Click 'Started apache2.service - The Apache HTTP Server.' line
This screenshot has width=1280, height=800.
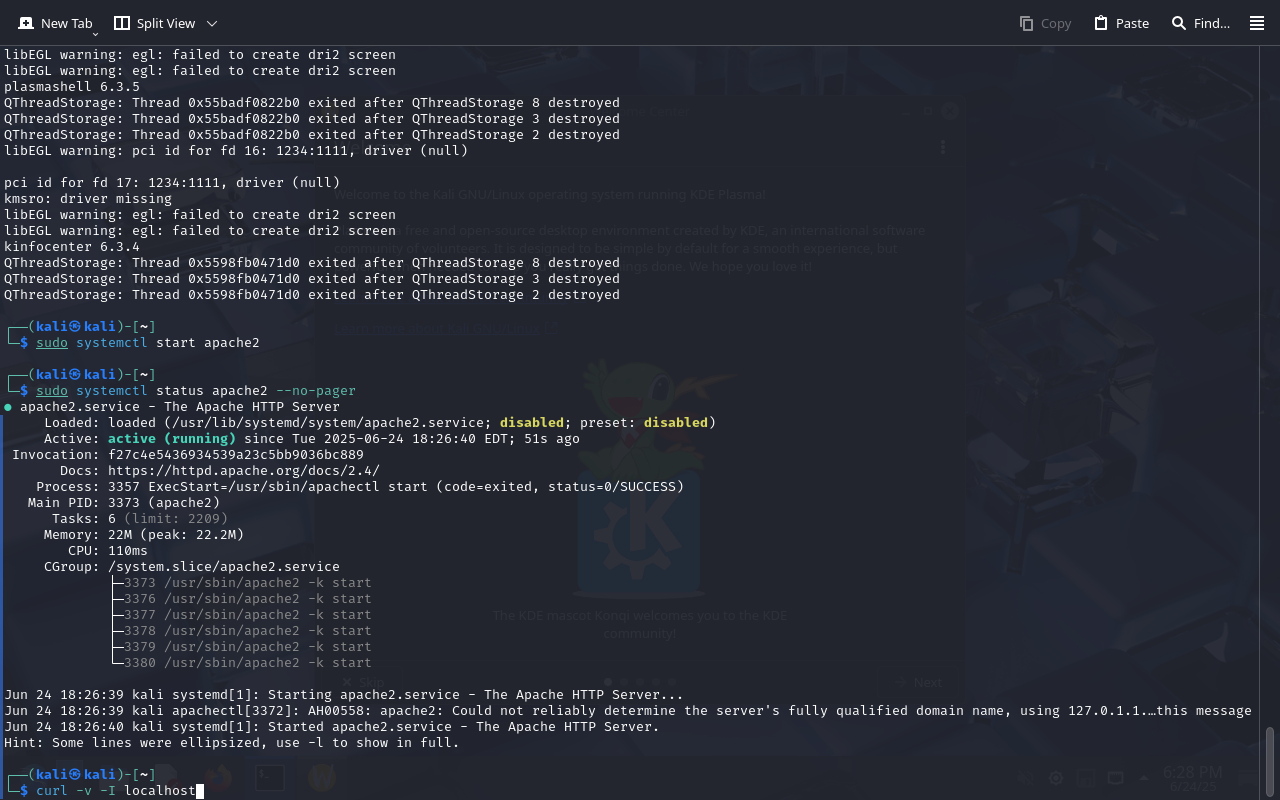click(332, 727)
